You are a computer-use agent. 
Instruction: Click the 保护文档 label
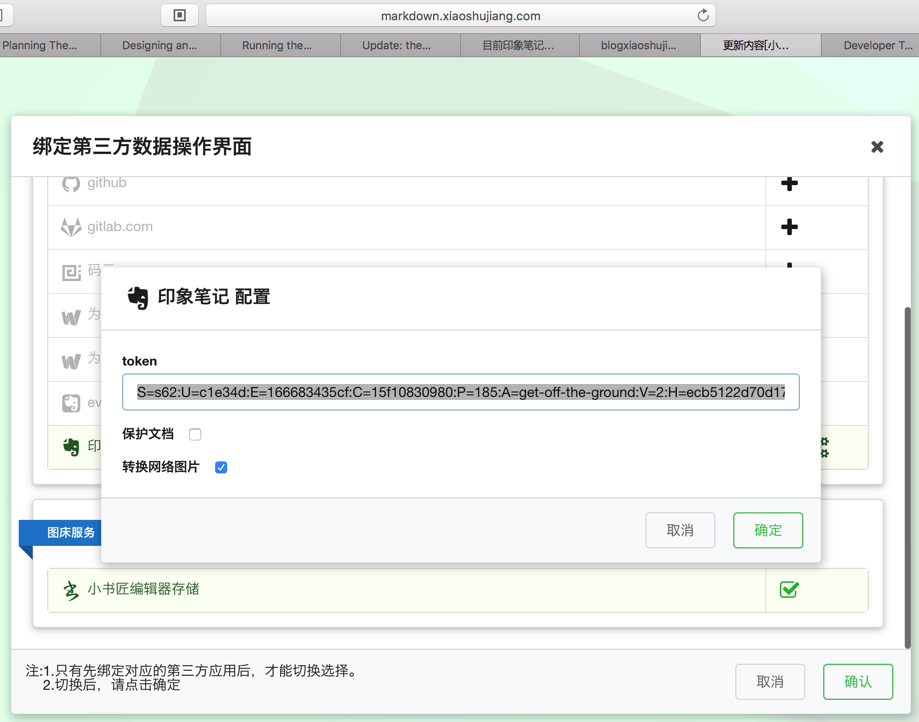148,434
